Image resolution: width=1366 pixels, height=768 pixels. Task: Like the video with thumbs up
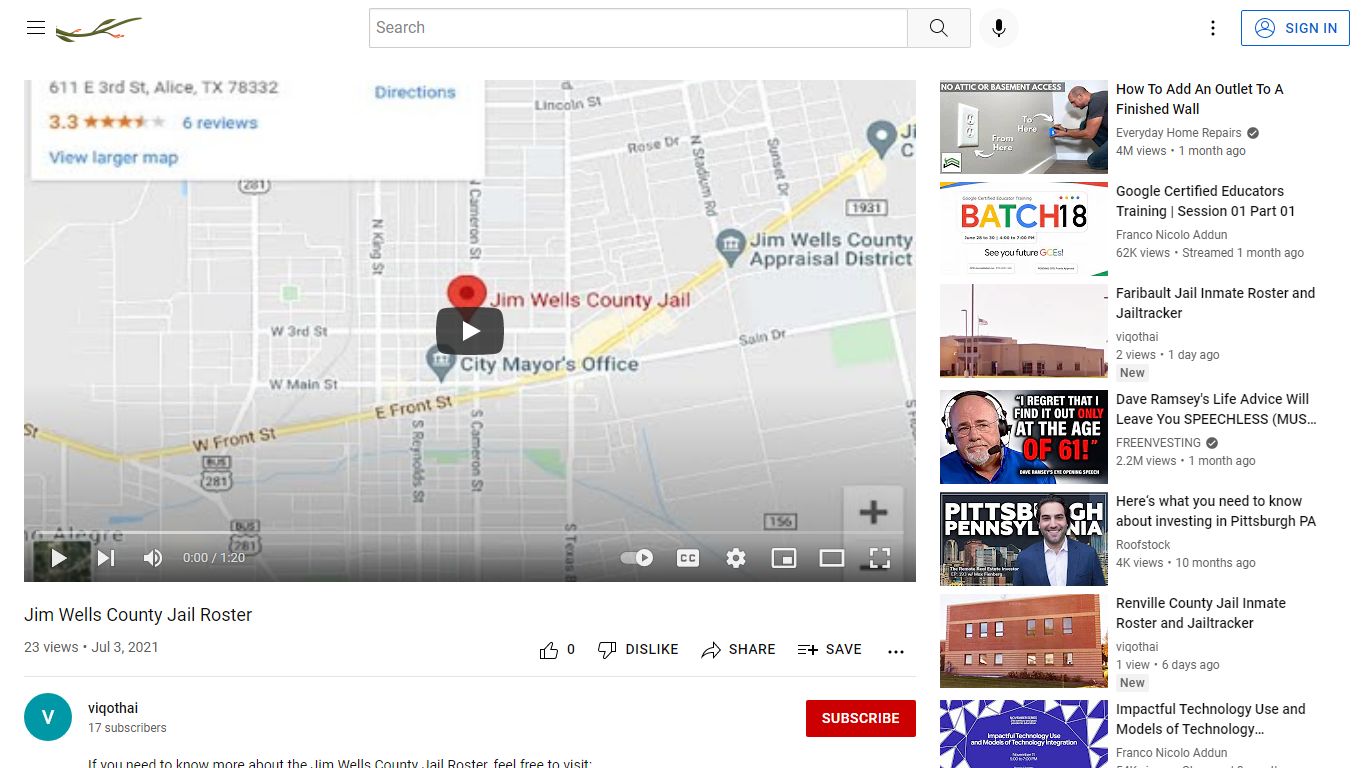pos(557,650)
